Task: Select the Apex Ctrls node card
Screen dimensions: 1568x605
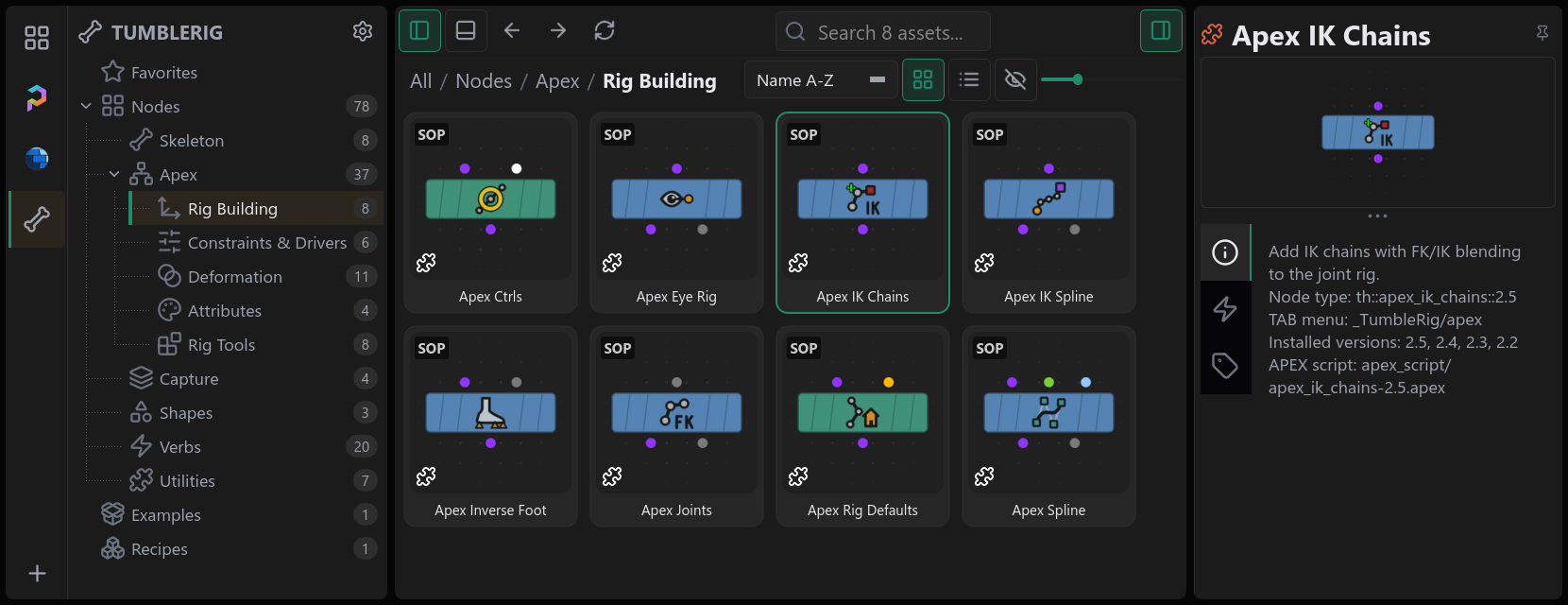Action: click(x=490, y=213)
